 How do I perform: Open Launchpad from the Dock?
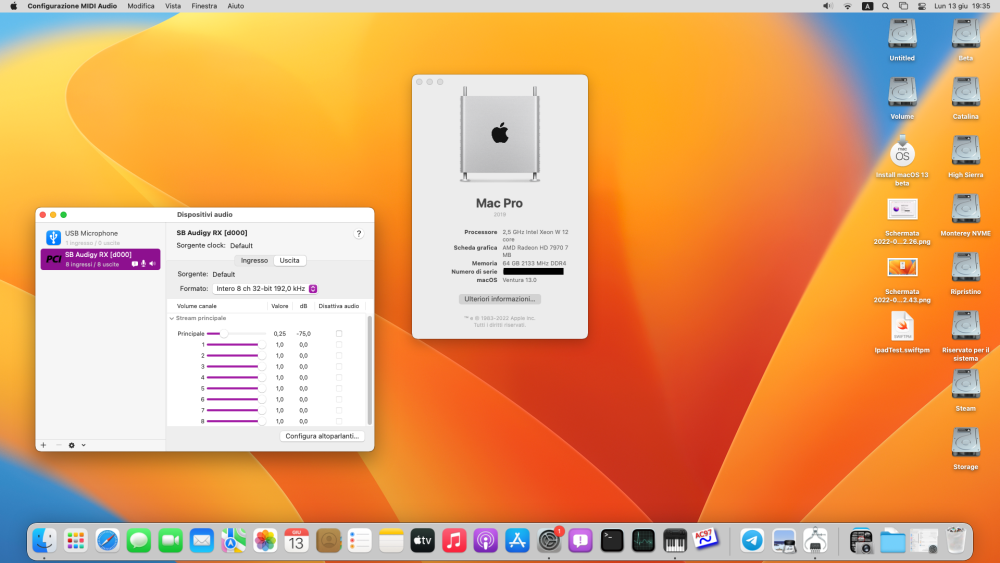tap(75, 541)
